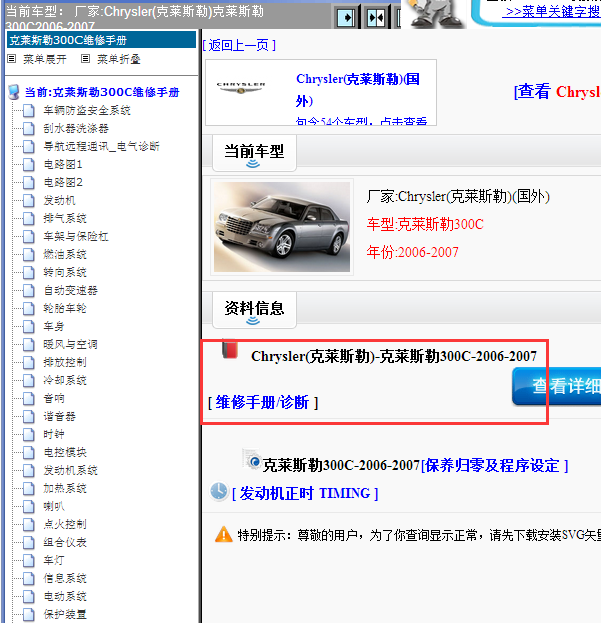Go back via 返回上一页 link
Viewport: 601px width, 623px height.
[239, 45]
